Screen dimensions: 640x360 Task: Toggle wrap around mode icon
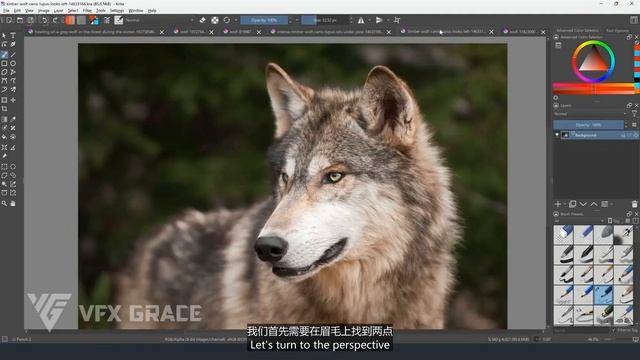coord(397,20)
